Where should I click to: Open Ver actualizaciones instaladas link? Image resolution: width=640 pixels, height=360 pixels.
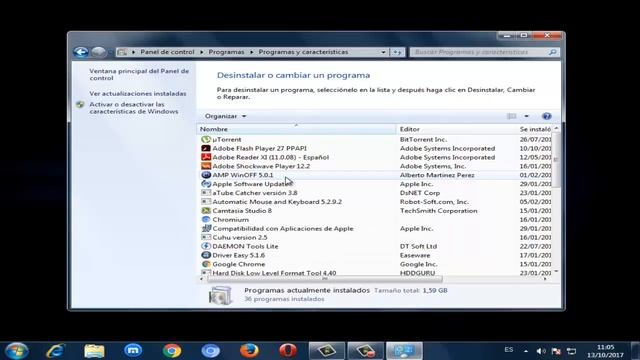(138, 93)
